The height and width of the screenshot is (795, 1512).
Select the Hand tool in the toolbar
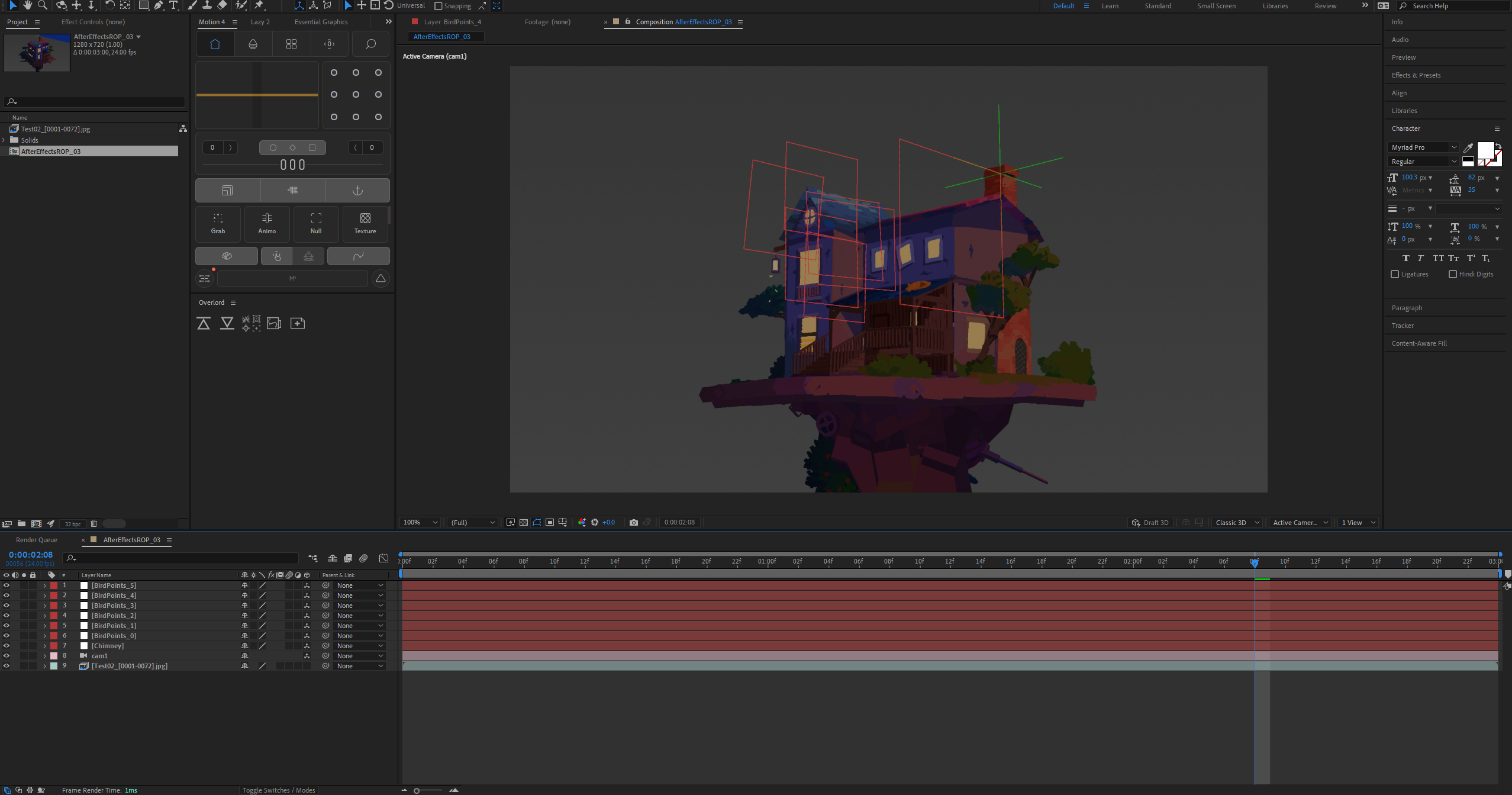[x=27, y=5]
